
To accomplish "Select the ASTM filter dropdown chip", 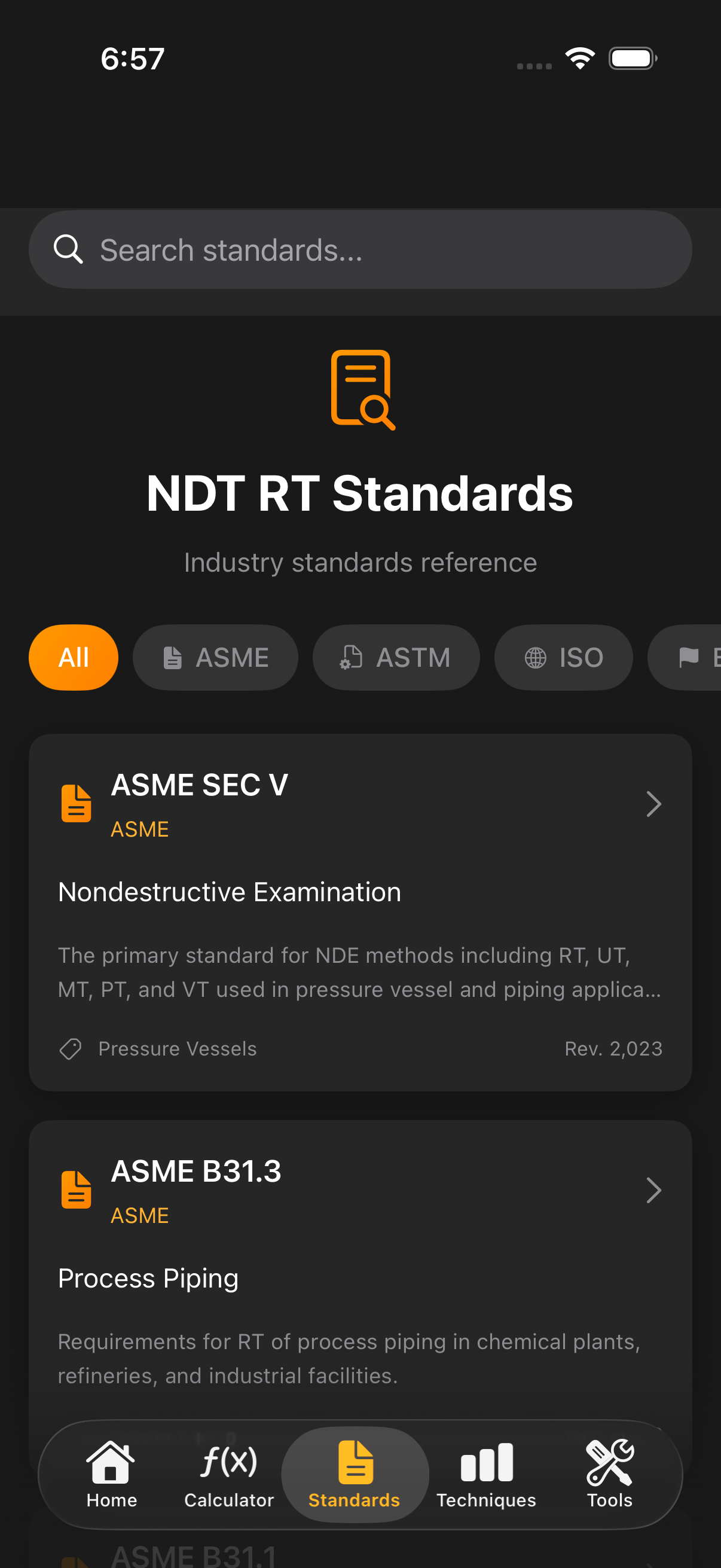I will click(x=396, y=657).
